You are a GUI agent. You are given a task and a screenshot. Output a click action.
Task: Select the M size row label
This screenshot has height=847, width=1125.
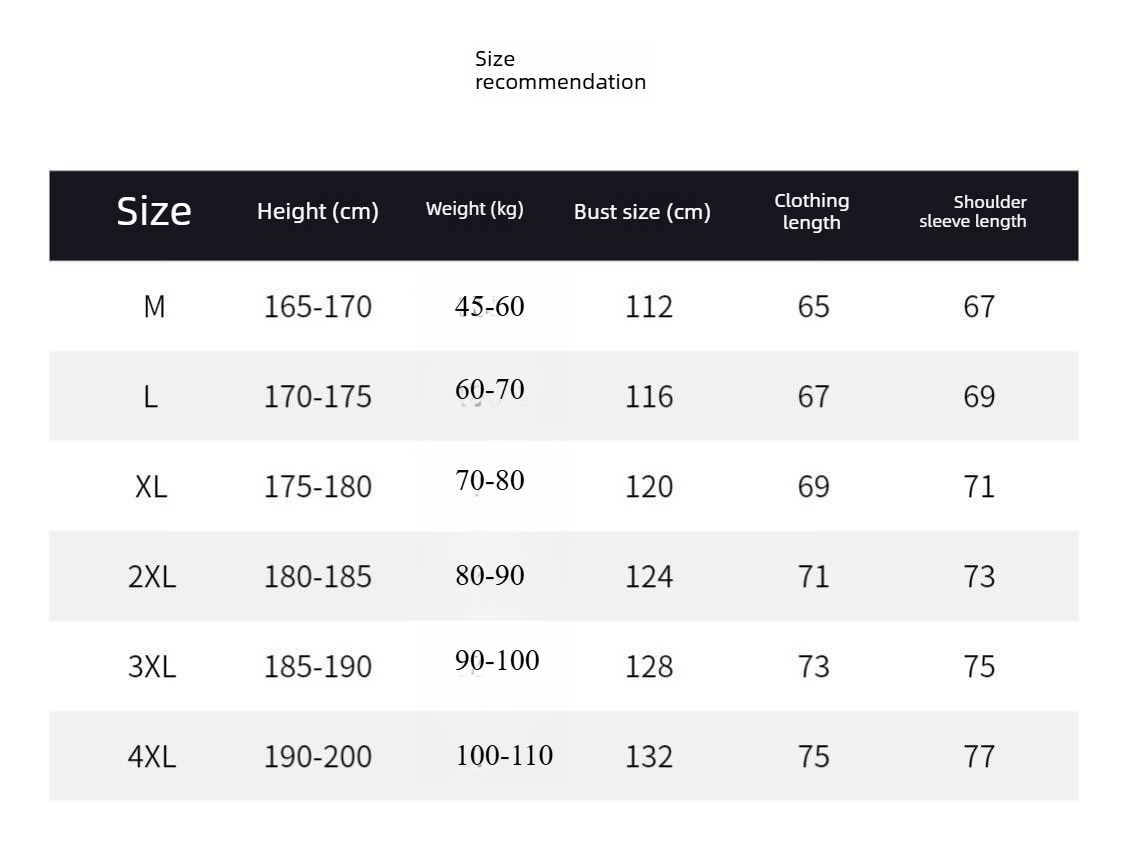[x=154, y=307]
